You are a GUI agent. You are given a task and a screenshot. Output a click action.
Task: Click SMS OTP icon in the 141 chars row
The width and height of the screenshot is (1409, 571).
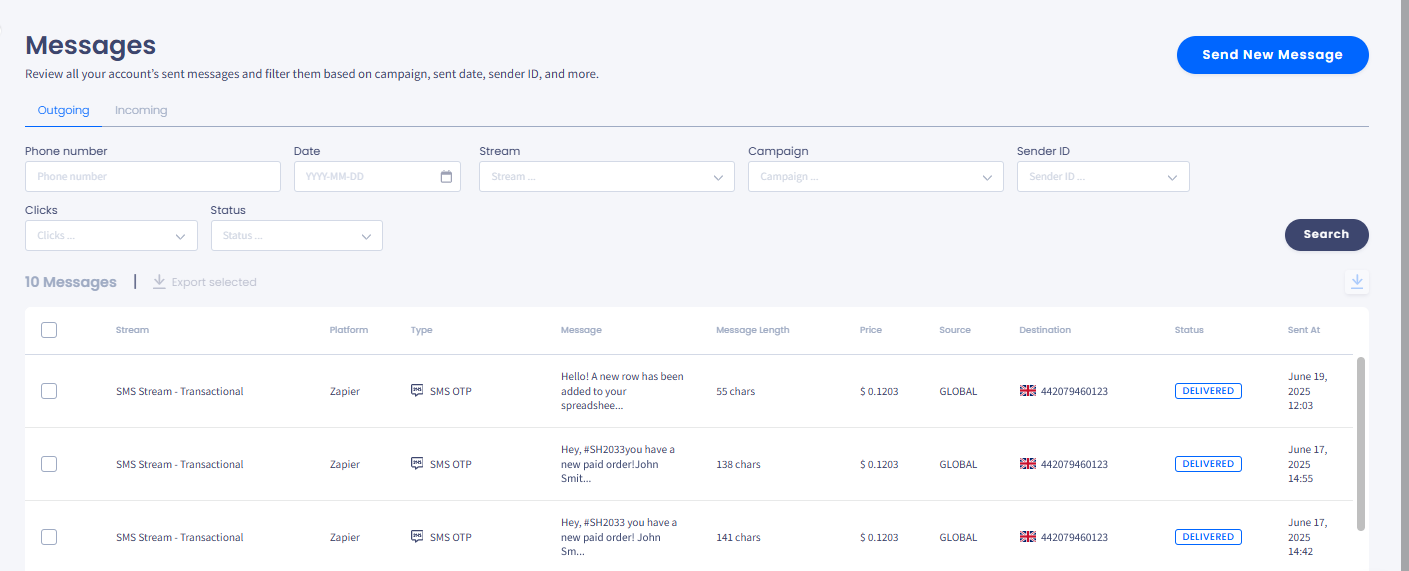point(417,537)
